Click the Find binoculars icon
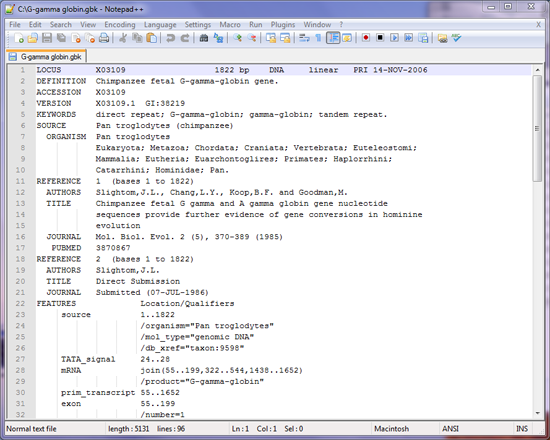Viewport: 550px width, 440px height. (204, 38)
